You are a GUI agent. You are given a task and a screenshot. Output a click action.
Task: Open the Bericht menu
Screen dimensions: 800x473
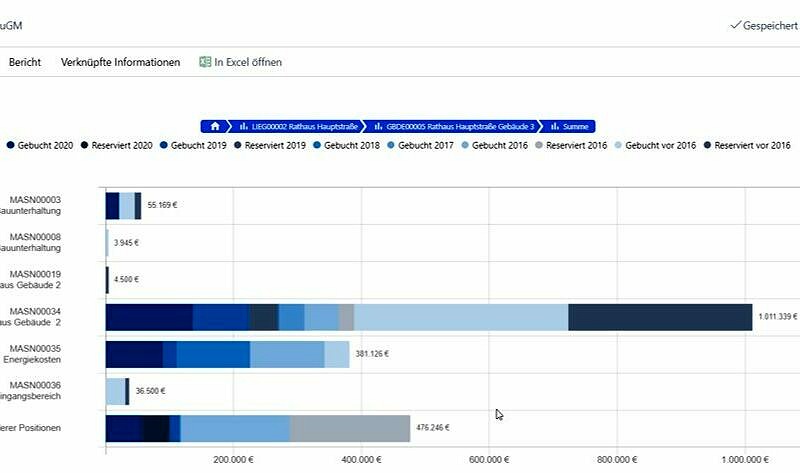point(24,62)
